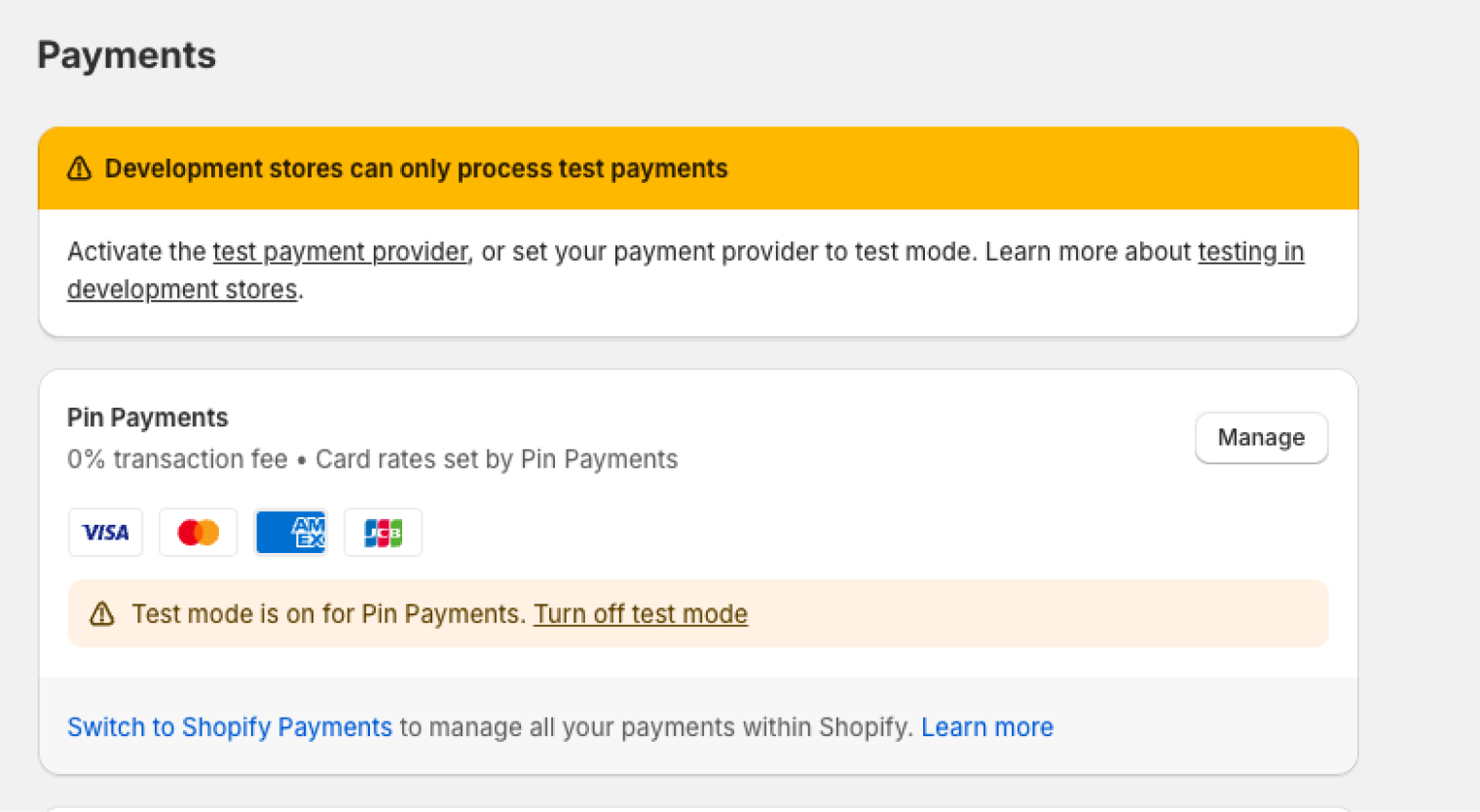Follow the testing in development stores link
Viewport: 1480px width, 812px height.
pos(685,271)
